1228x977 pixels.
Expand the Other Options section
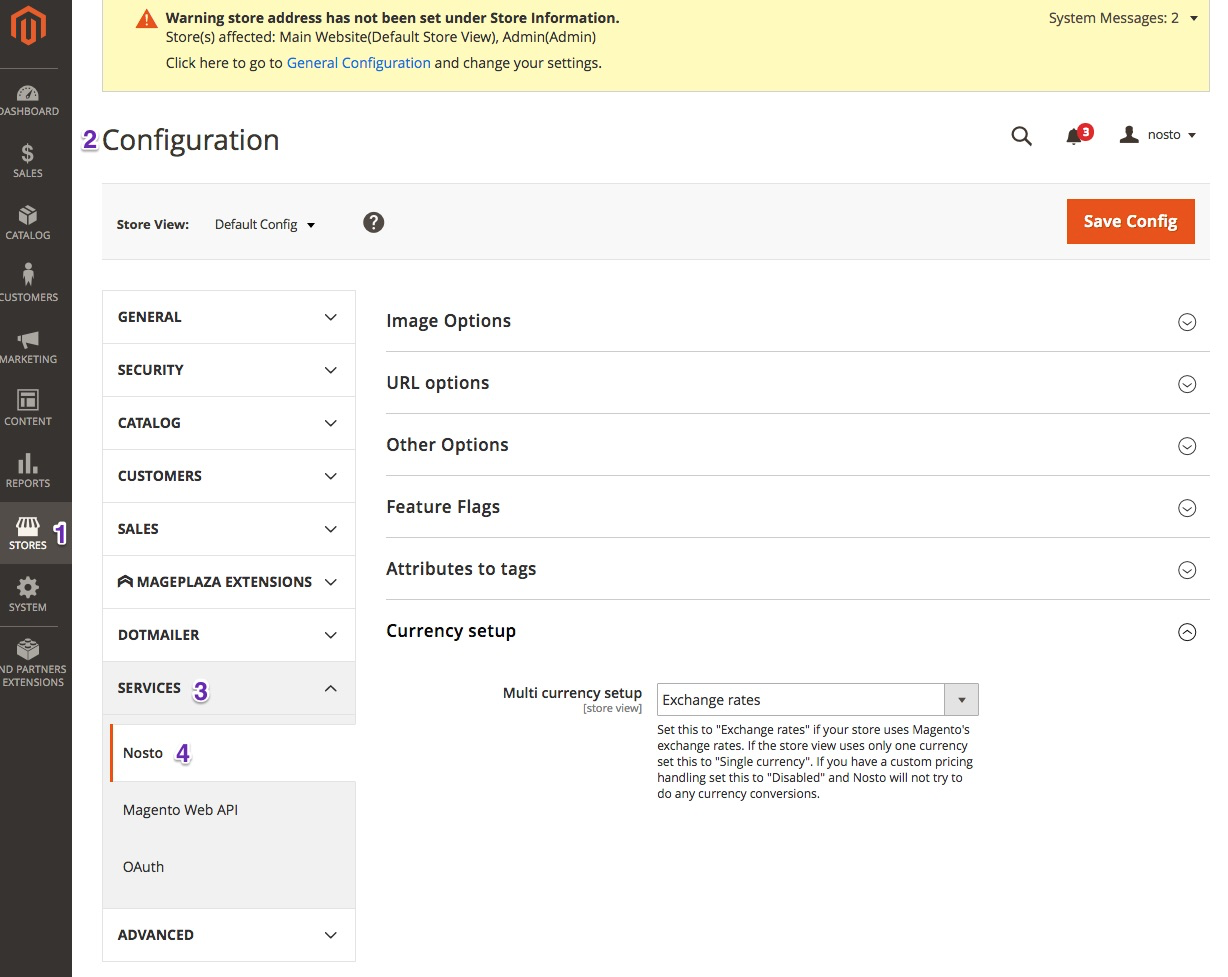797,445
